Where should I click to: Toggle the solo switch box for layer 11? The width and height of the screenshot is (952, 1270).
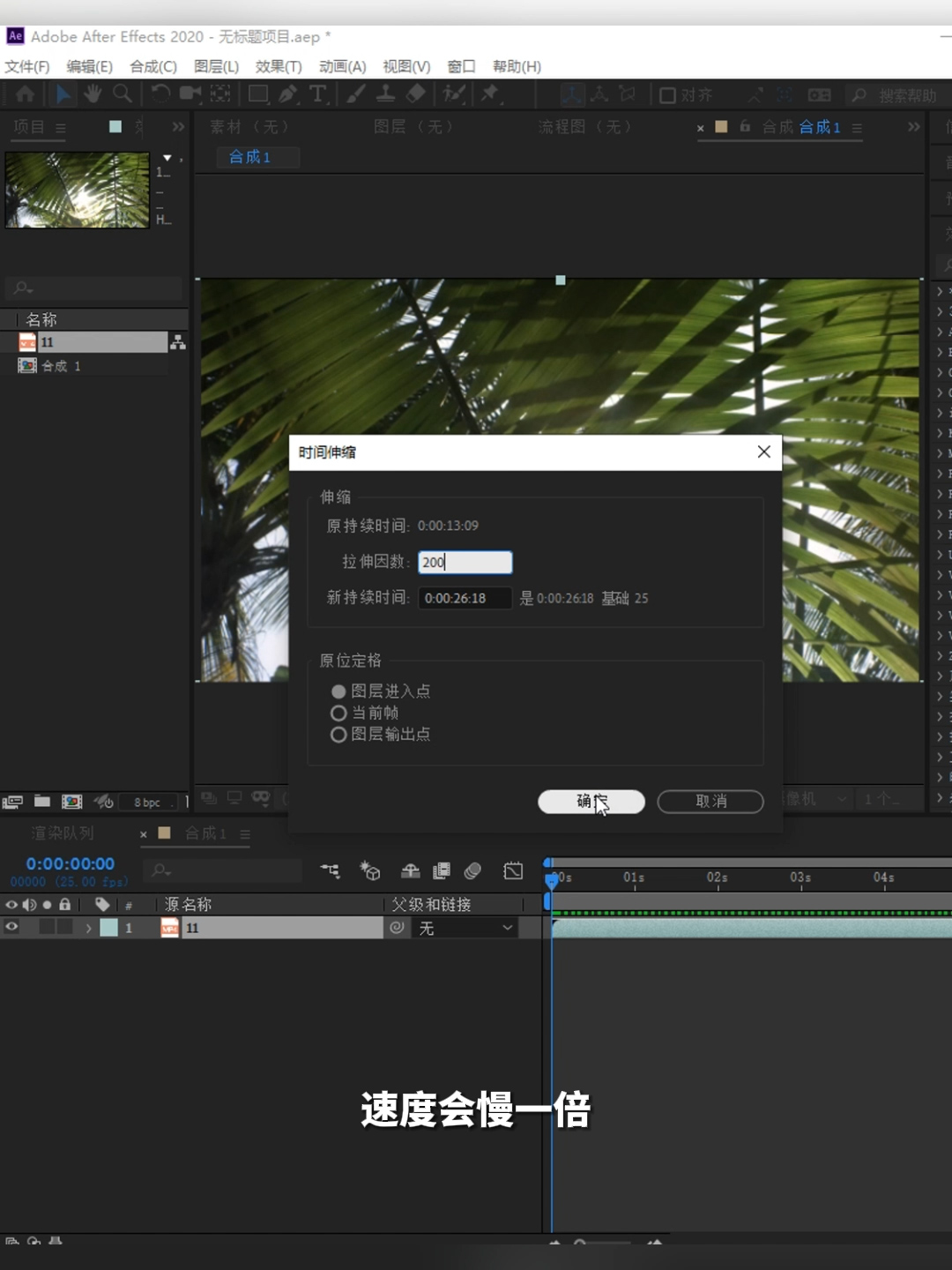(47, 927)
